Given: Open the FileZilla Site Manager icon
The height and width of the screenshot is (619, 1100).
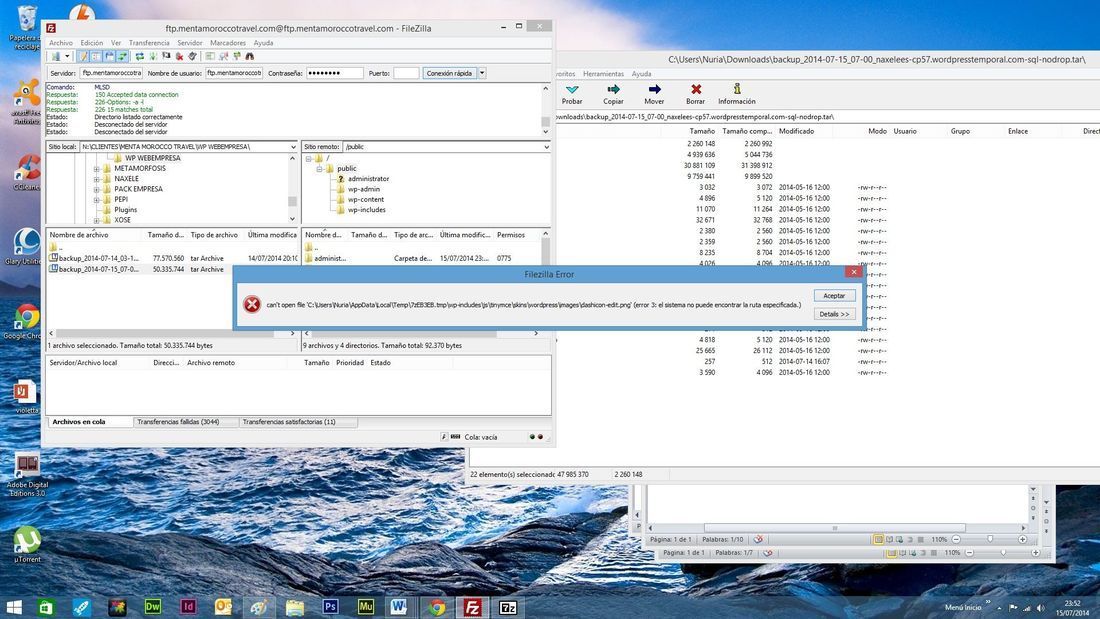Looking at the screenshot, I should coord(55,56).
